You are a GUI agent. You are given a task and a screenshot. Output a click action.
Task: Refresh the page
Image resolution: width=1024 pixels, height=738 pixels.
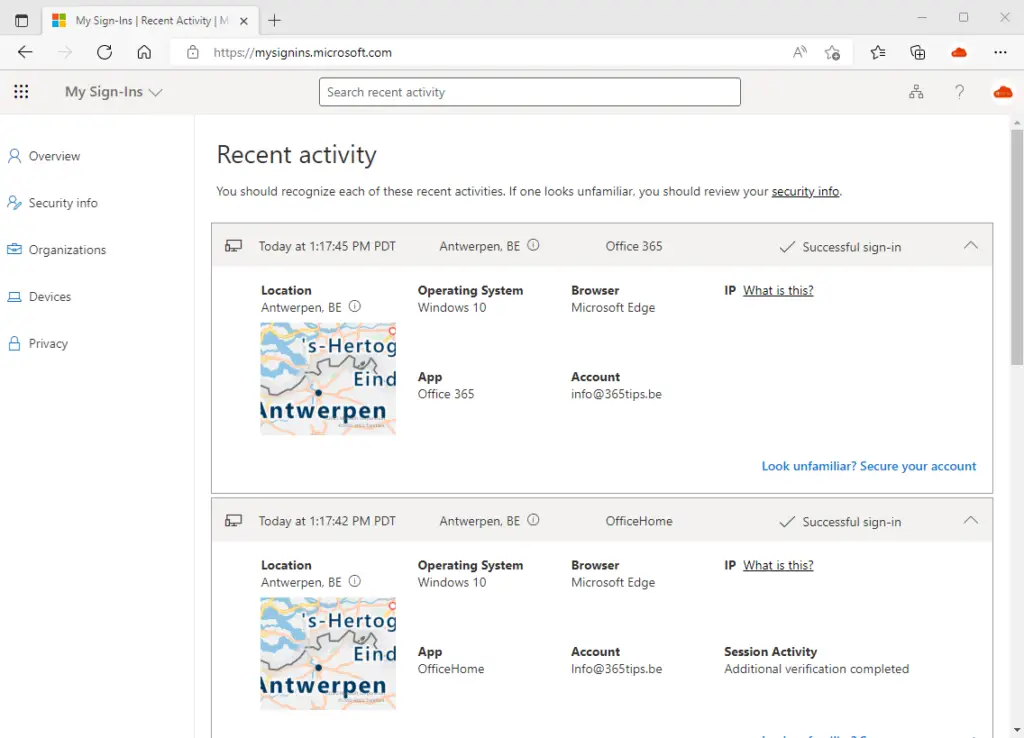104,52
